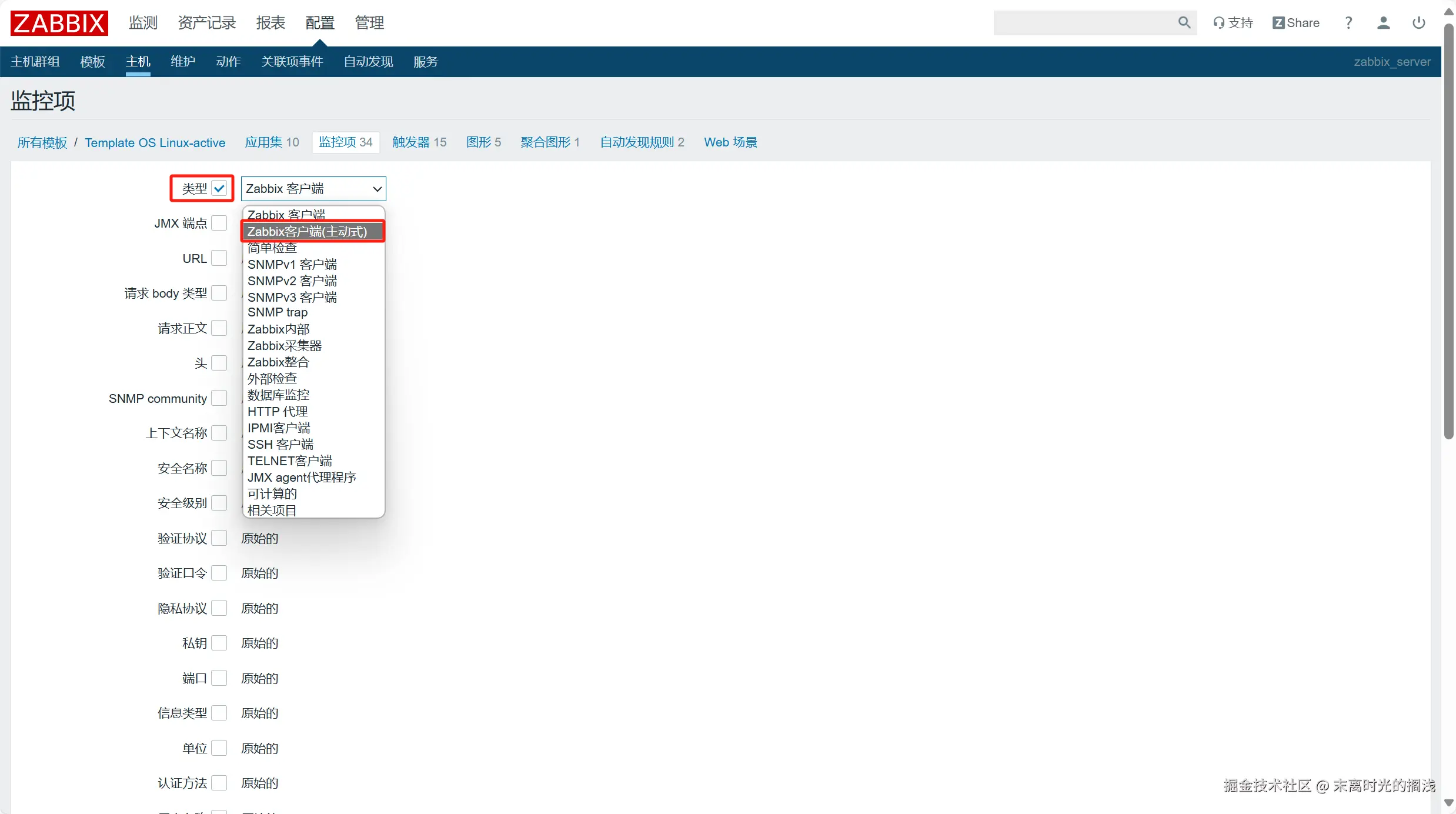Open the user profile icon
Screen dimensions: 1456x814
pos(1383,23)
